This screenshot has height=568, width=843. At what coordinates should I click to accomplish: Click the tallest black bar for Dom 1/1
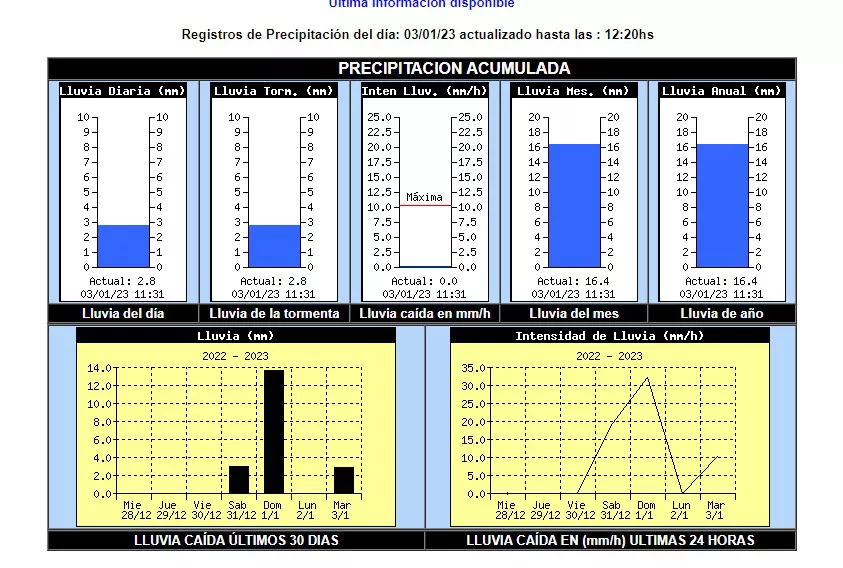[x=274, y=431]
